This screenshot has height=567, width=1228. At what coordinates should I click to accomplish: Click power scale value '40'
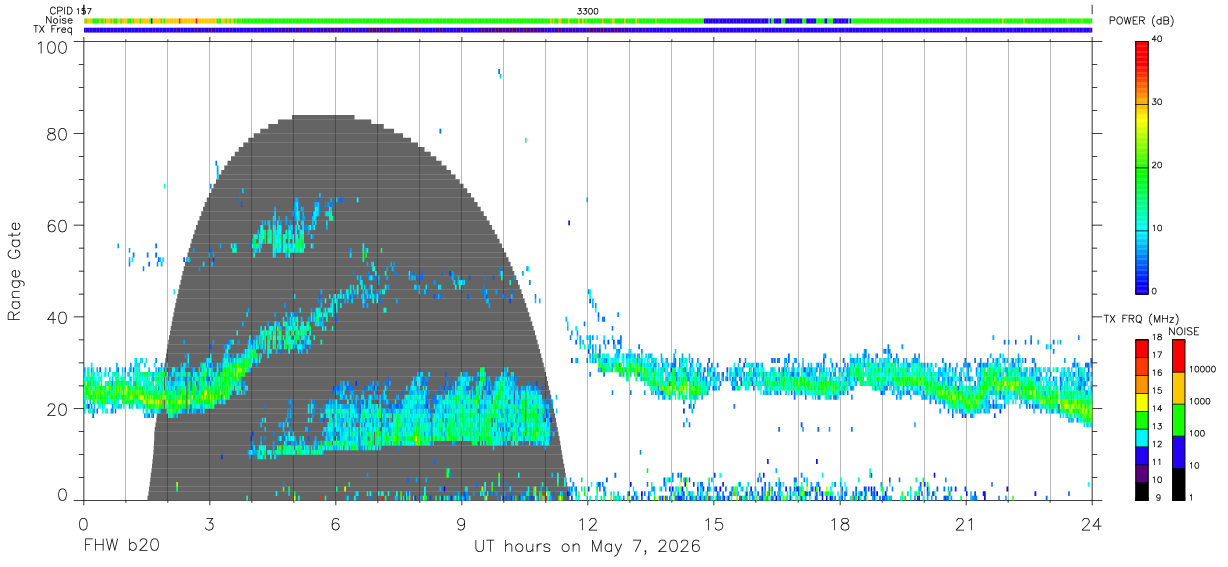(x=1157, y=40)
